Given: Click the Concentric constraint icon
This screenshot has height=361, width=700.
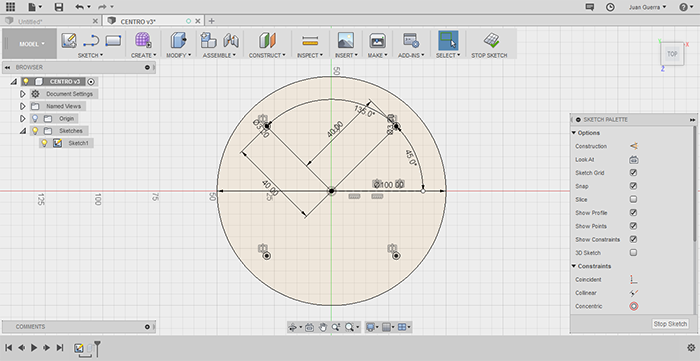Looking at the screenshot, I should click(633, 306).
